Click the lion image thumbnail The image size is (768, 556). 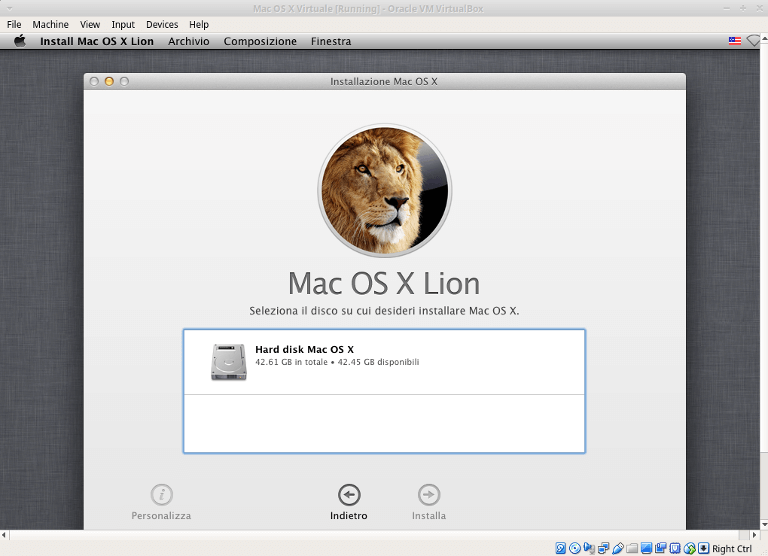tap(384, 190)
